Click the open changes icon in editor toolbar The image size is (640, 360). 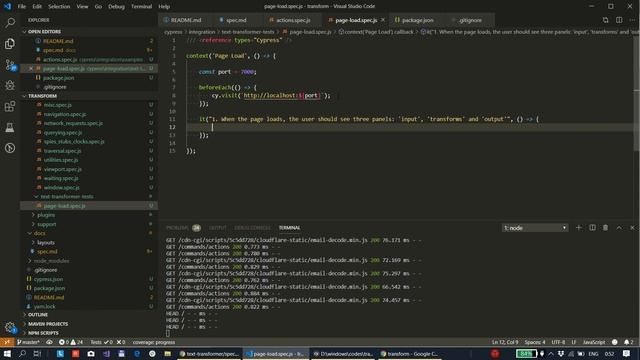tap(605, 20)
